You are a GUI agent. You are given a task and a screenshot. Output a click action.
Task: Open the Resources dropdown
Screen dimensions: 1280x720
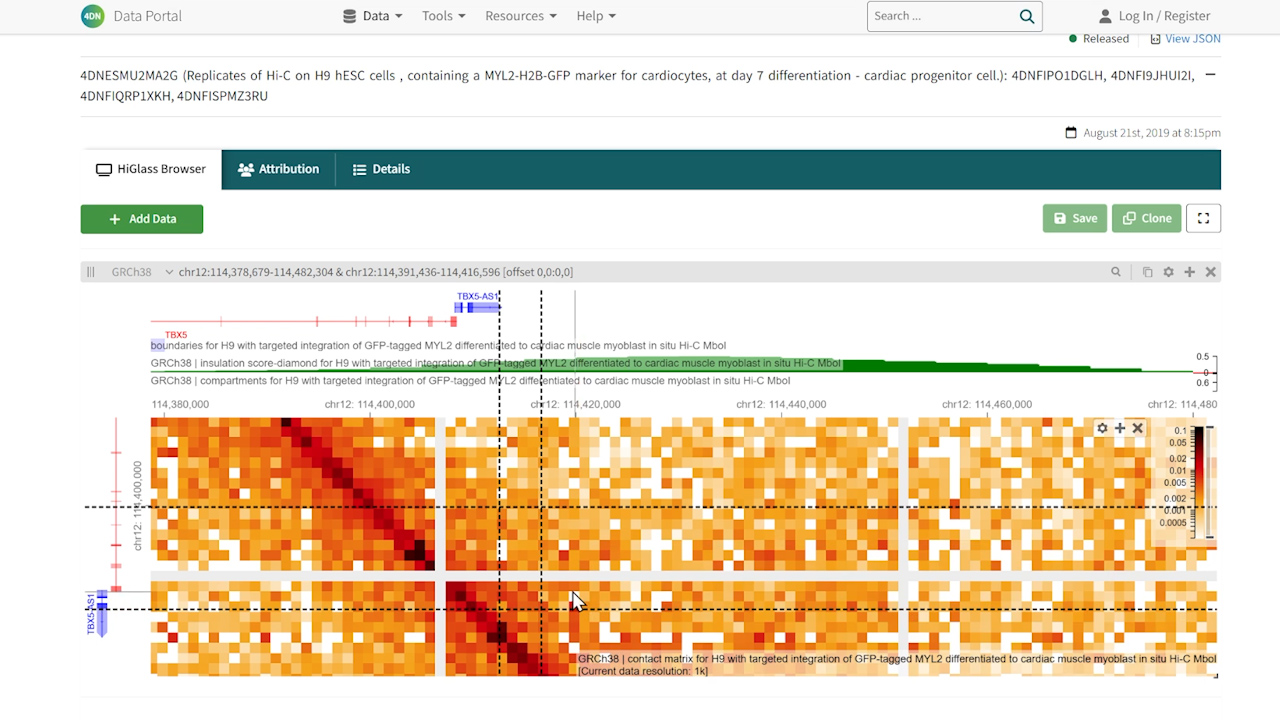(x=520, y=15)
